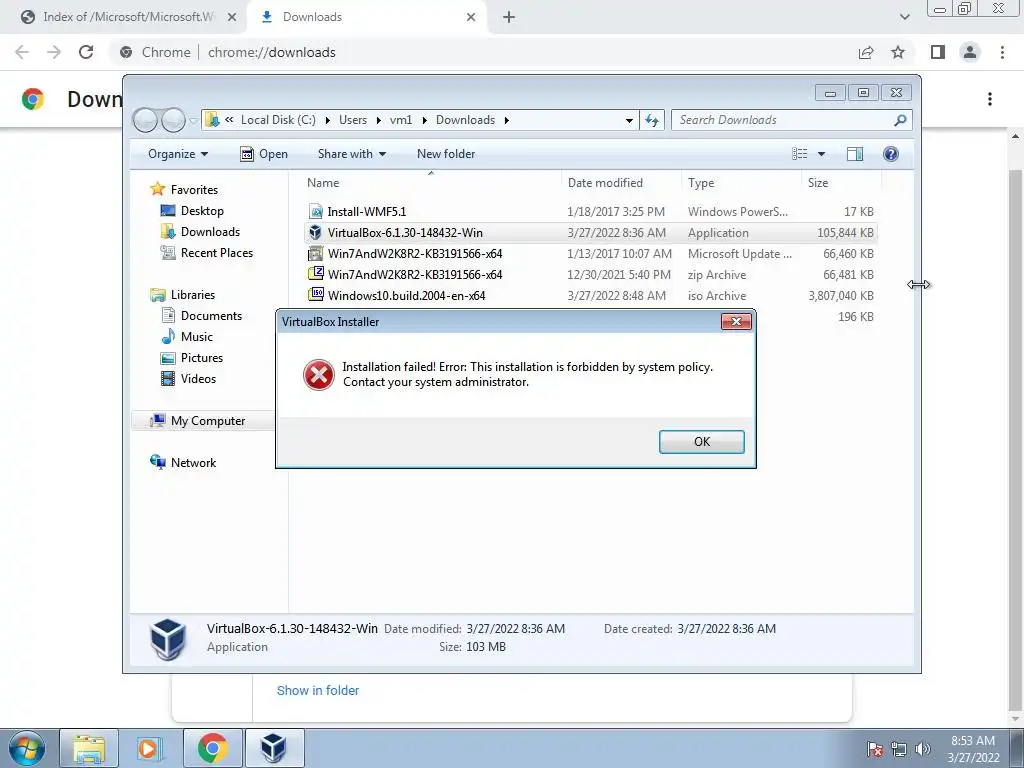The height and width of the screenshot is (768, 1024).
Task: Select VirtualBox-6.1.30-148432-Win application file
Action: tap(591, 232)
